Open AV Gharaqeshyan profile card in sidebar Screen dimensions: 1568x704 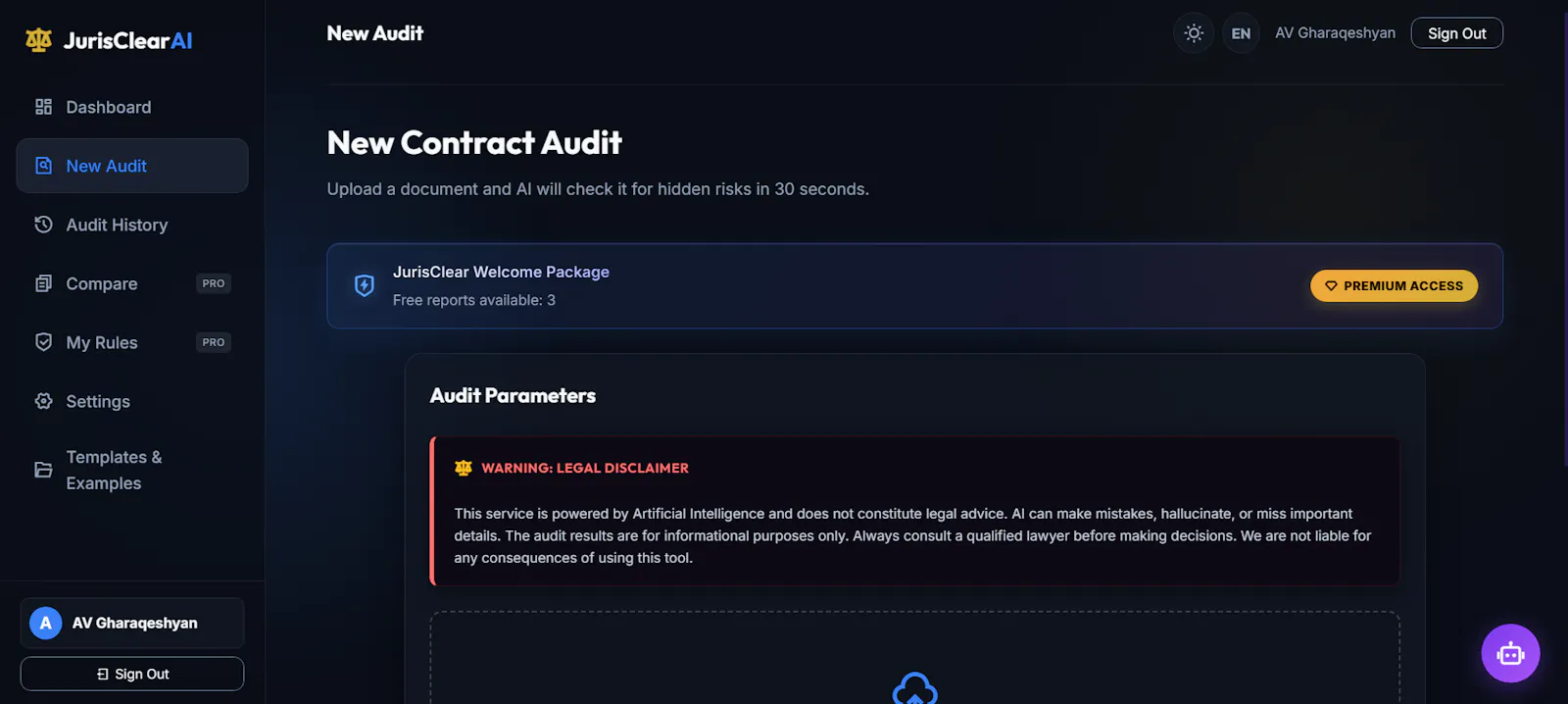(132, 623)
